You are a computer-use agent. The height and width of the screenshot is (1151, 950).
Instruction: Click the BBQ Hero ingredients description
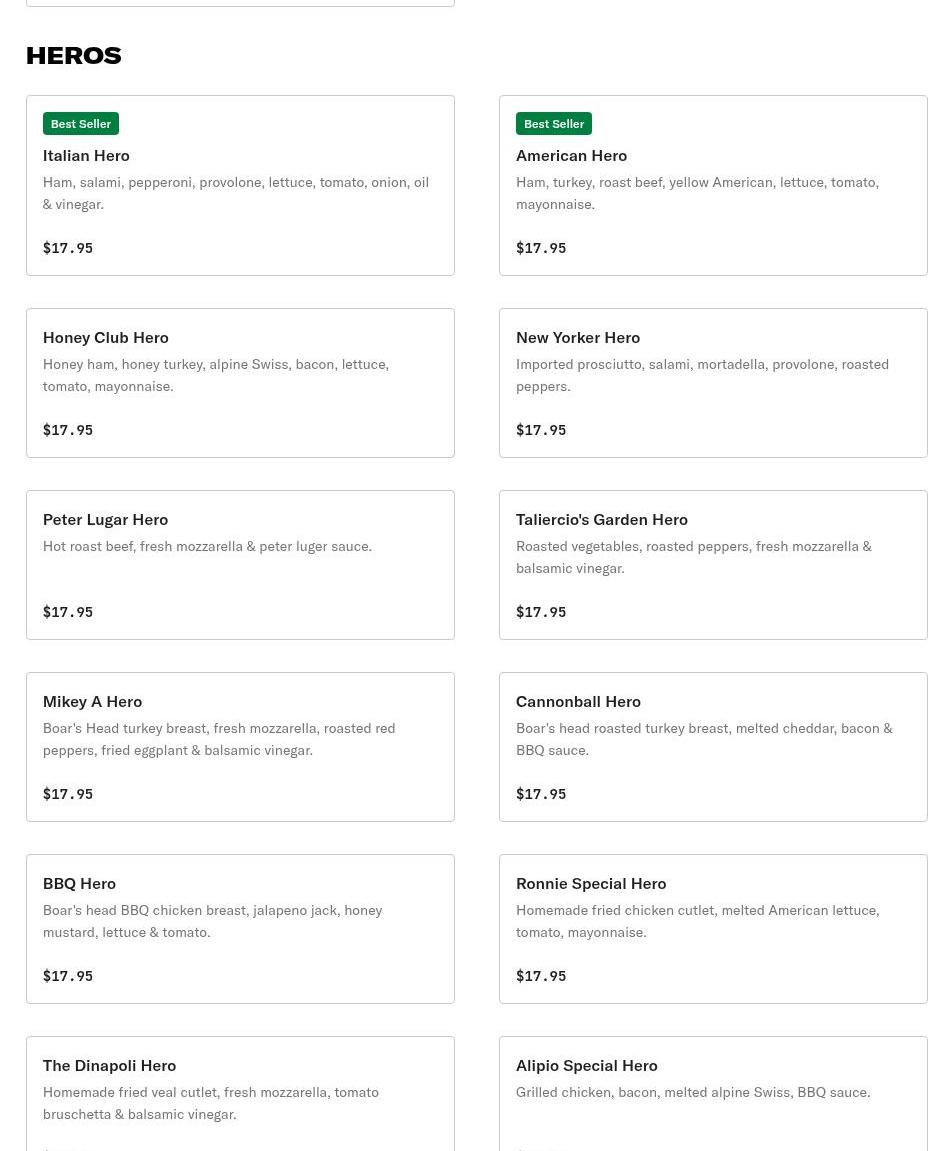tap(212, 921)
